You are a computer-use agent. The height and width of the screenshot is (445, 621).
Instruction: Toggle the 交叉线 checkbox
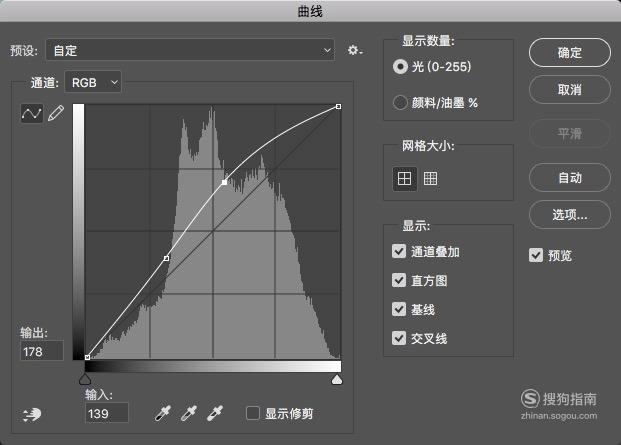tap(399, 338)
